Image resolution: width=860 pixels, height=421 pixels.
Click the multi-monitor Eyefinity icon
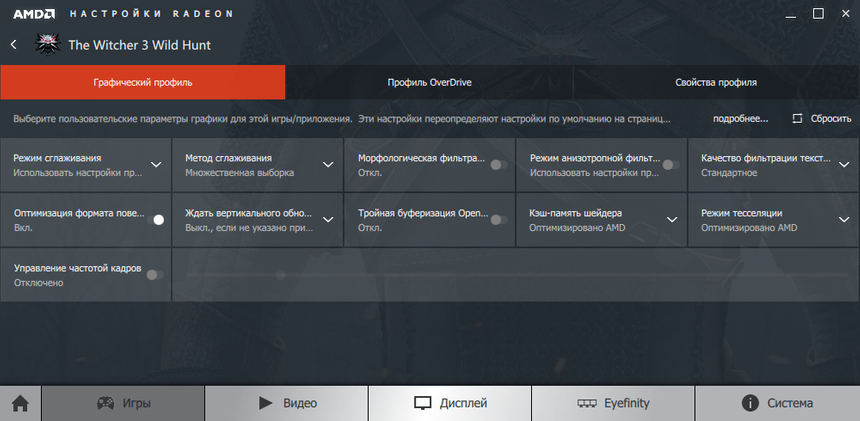pyautogui.click(x=587, y=403)
